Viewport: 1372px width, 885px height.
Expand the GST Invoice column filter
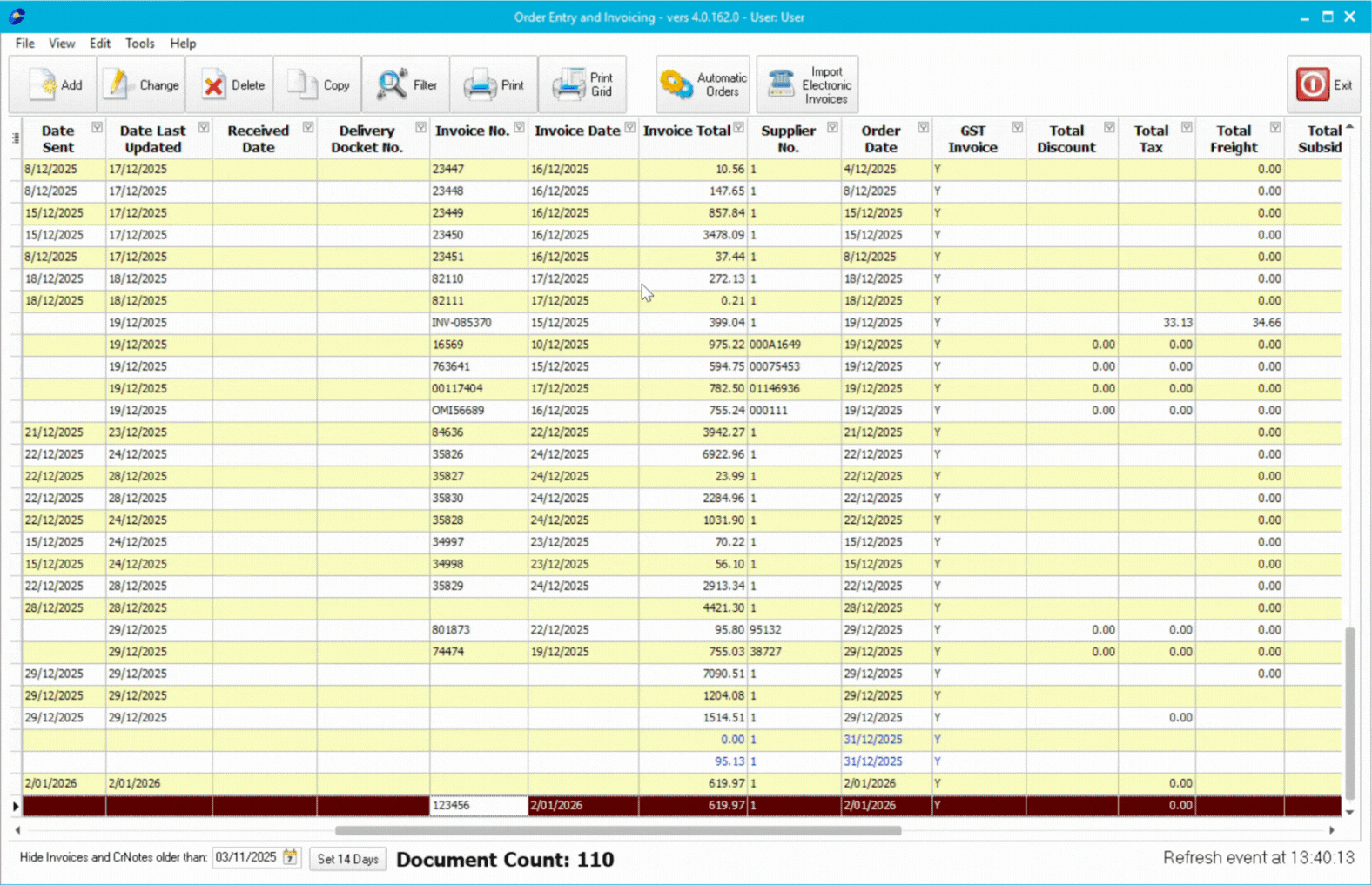(x=1017, y=128)
